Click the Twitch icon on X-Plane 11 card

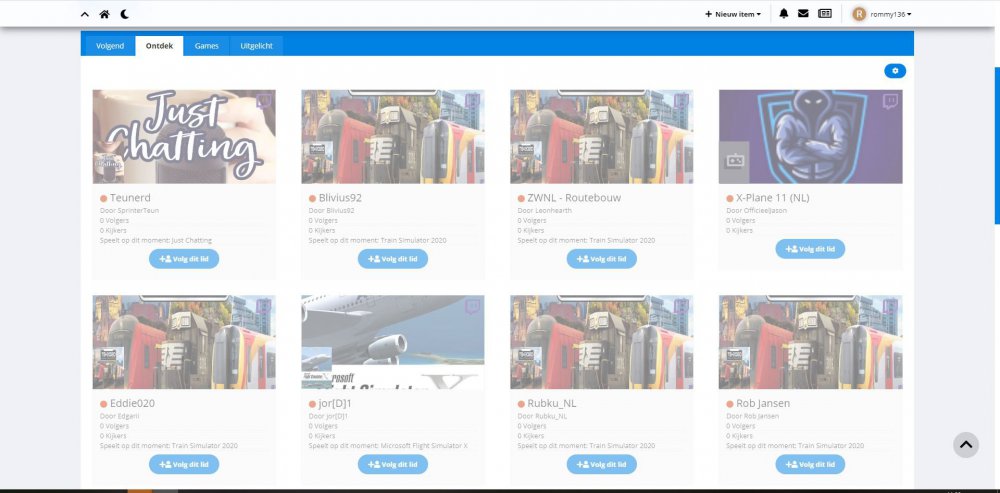[889, 102]
